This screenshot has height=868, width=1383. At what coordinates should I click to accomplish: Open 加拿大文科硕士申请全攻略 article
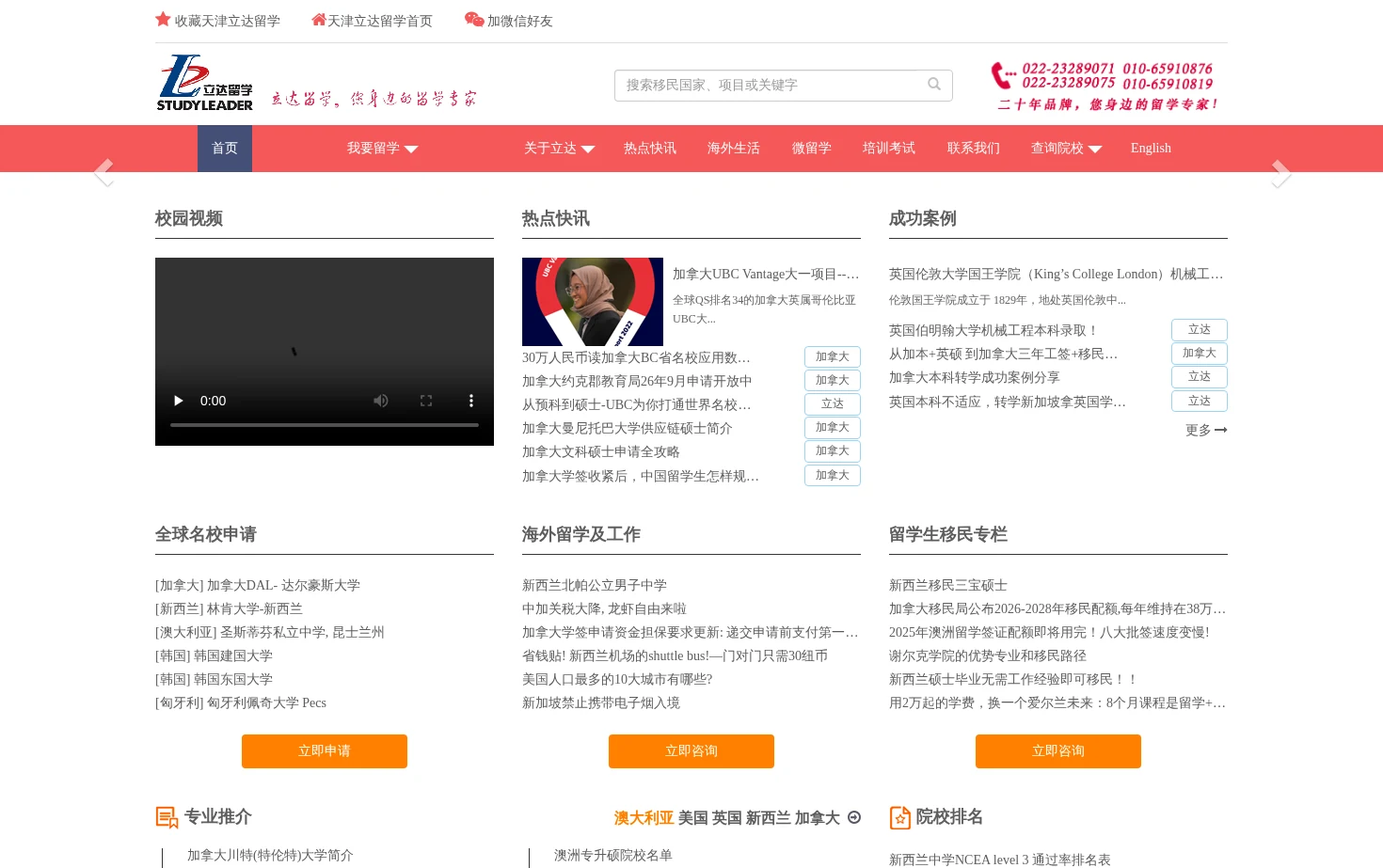point(601,452)
